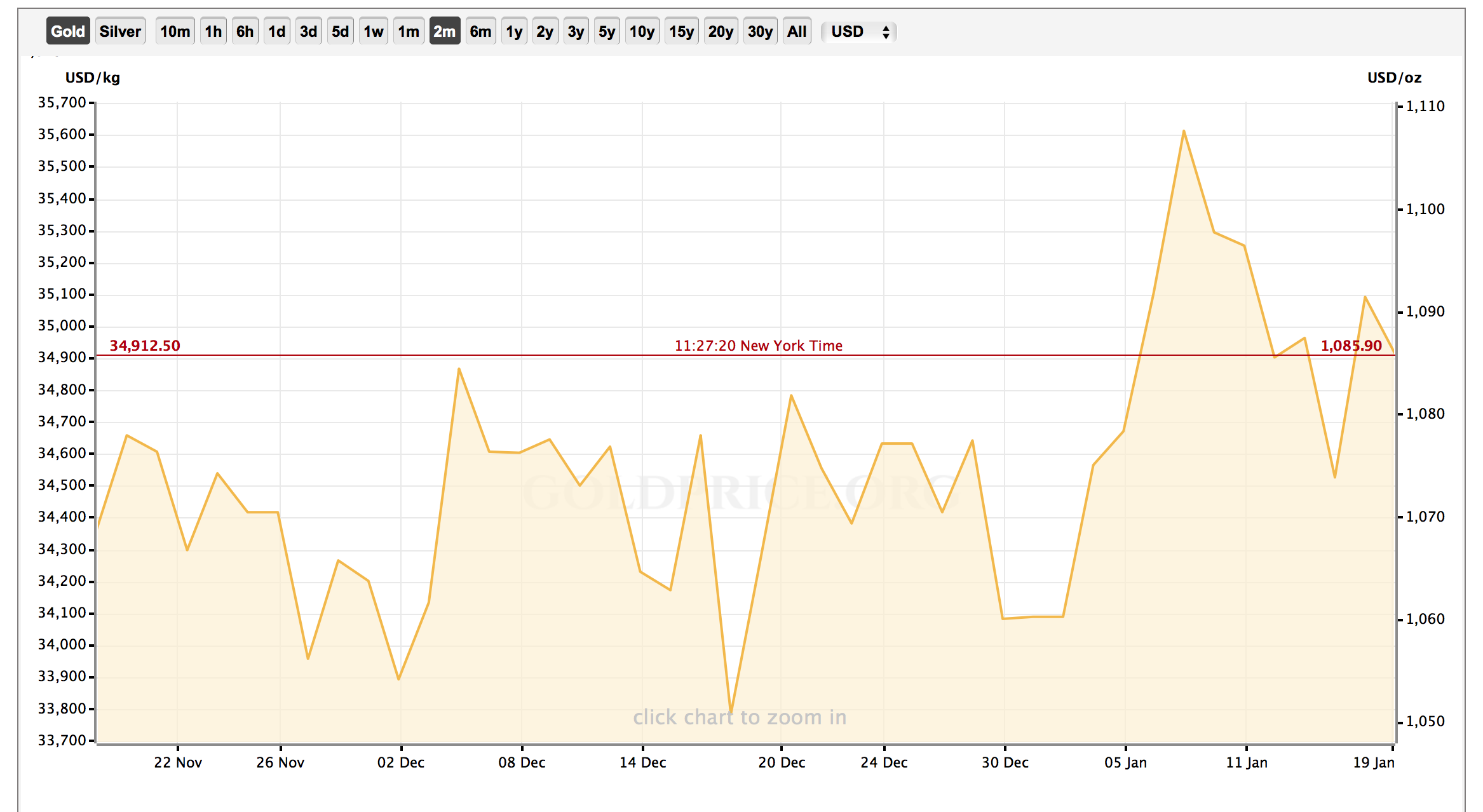Select the Gold metal toggle
This screenshot has height=812, width=1483.
click(x=68, y=31)
